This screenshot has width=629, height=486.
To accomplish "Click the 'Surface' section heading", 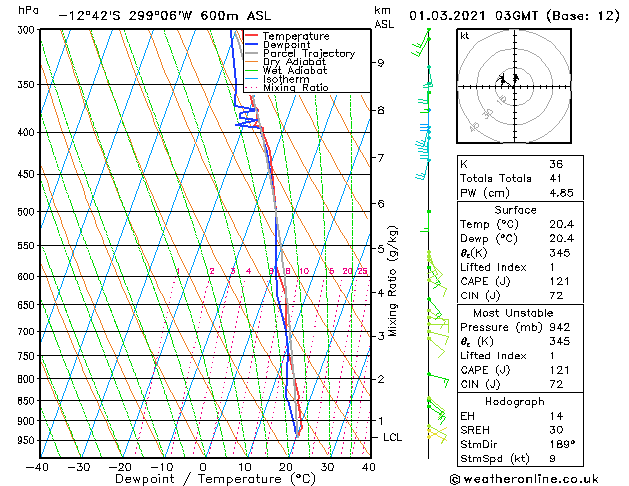I will [x=515, y=210].
